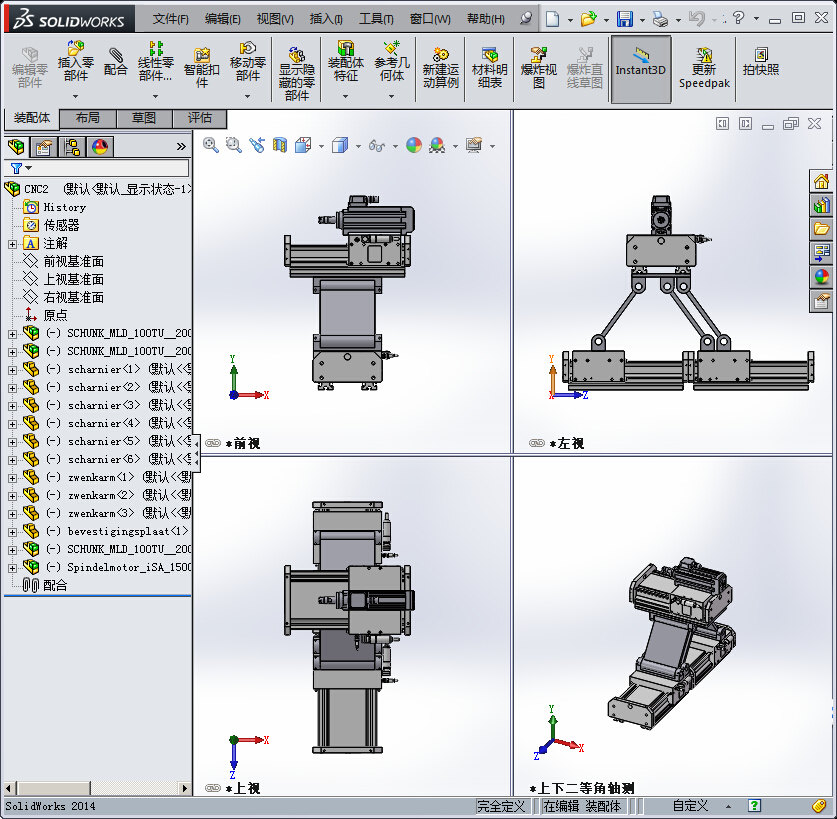Click the appearance color ball in view toolbar
The image size is (837, 819).
[414, 145]
